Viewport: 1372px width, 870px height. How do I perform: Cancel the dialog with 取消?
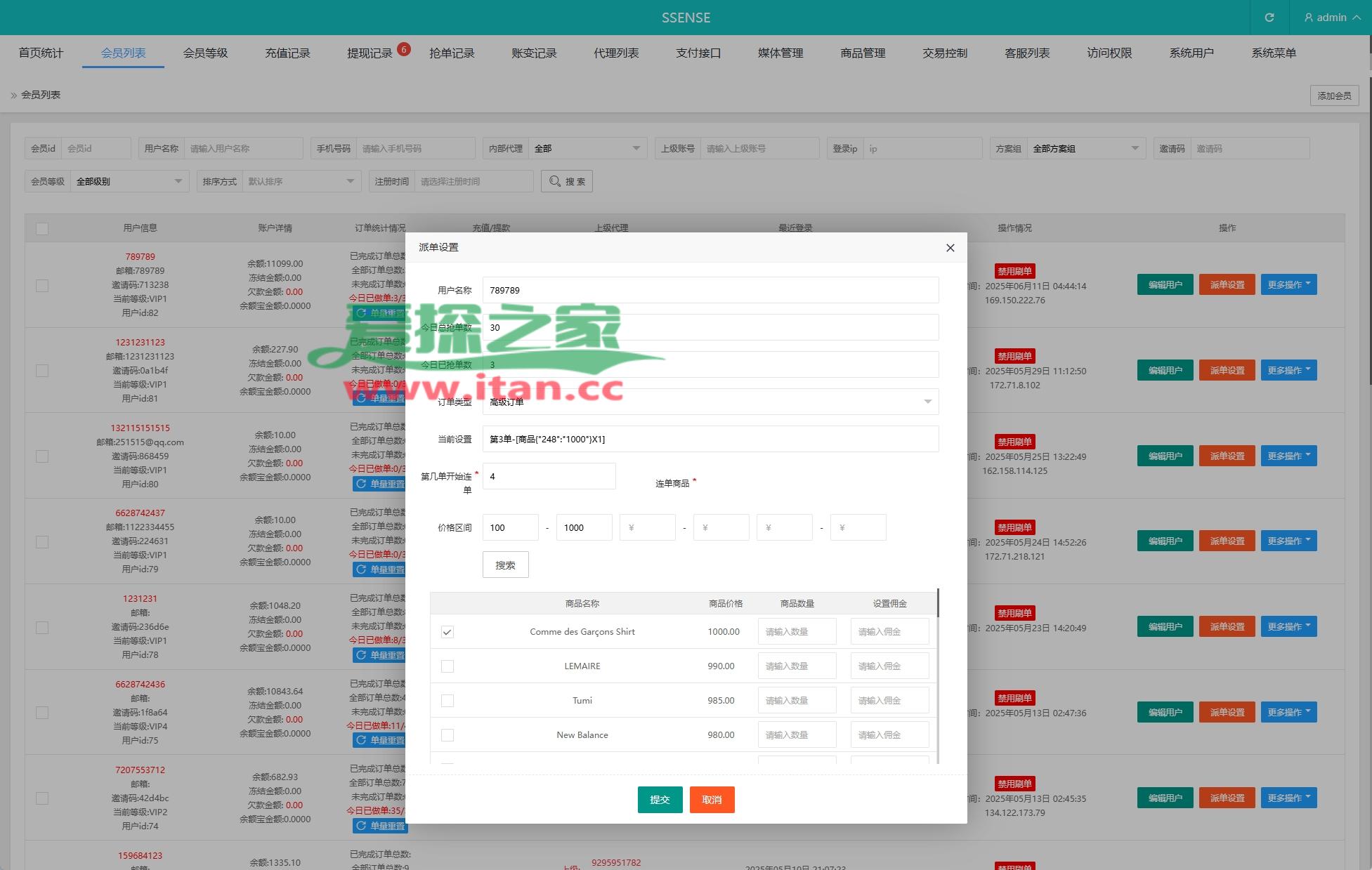pos(712,800)
